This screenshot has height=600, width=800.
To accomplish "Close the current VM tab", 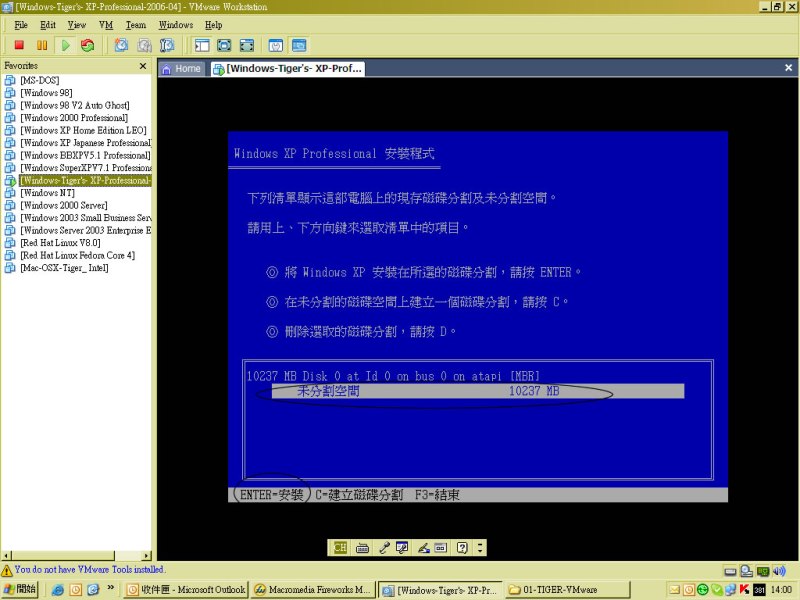I will pyautogui.click(x=788, y=67).
